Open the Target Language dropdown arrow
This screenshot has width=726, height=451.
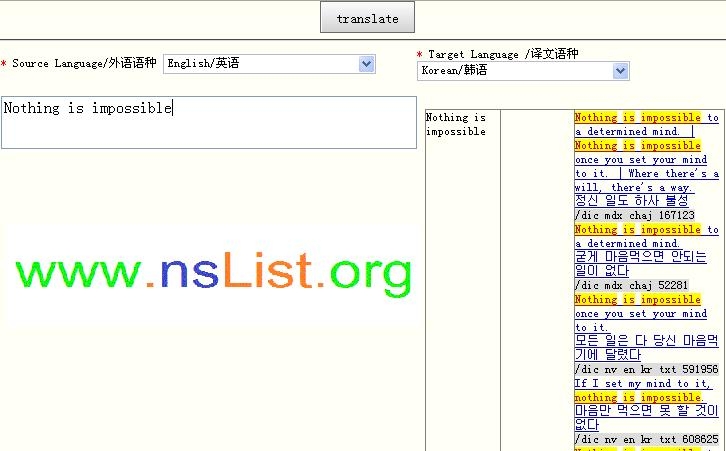coord(620,71)
